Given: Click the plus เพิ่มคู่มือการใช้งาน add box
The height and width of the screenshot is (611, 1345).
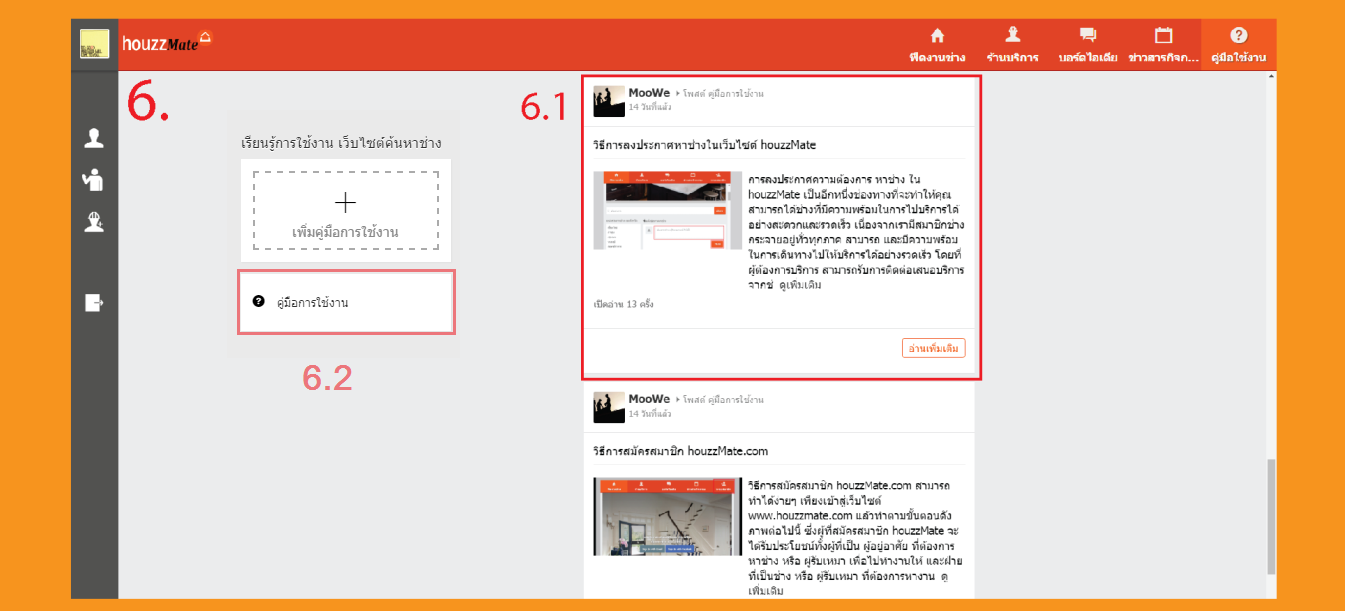Looking at the screenshot, I should point(345,211).
